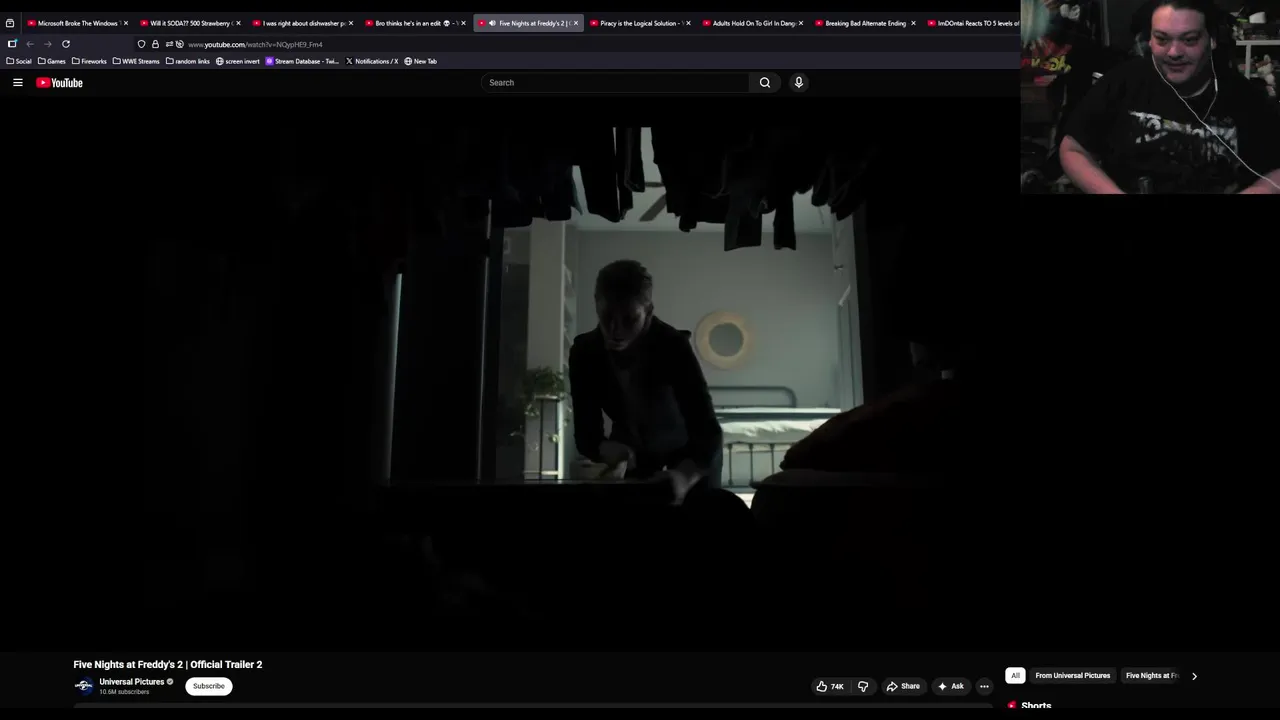1280x720 pixels.
Task: Subscribe to Universal Pictures
Action: click(209, 686)
